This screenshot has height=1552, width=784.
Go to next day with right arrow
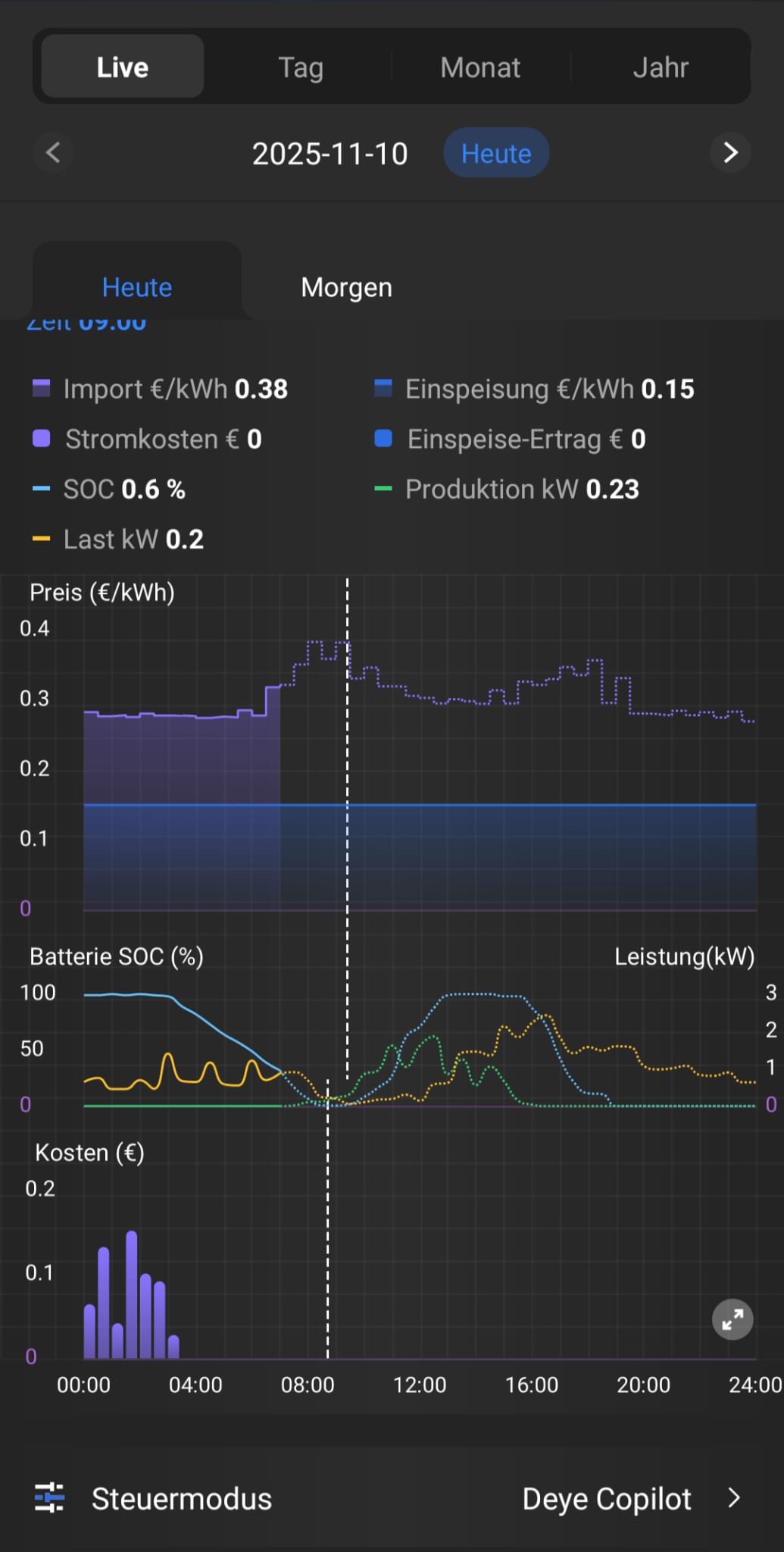[x=730, y=152]
